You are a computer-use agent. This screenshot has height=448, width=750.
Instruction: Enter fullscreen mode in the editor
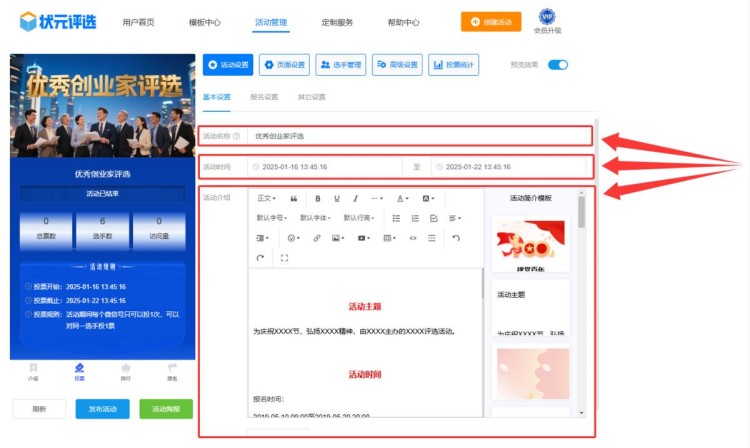click(285, 258)
